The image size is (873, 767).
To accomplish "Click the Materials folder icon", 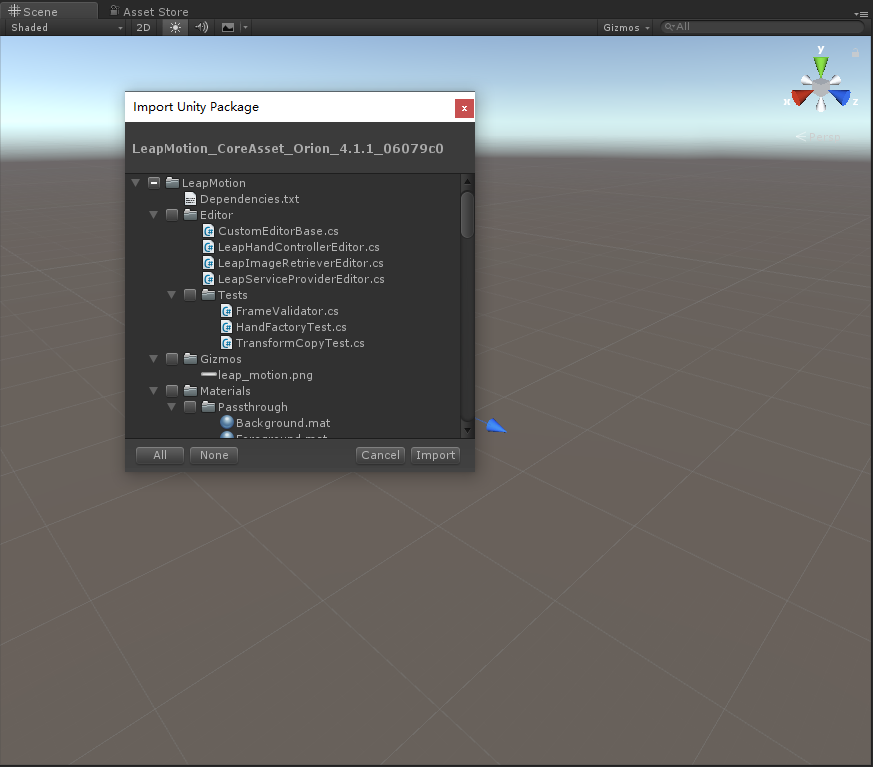I will (190, 390).
